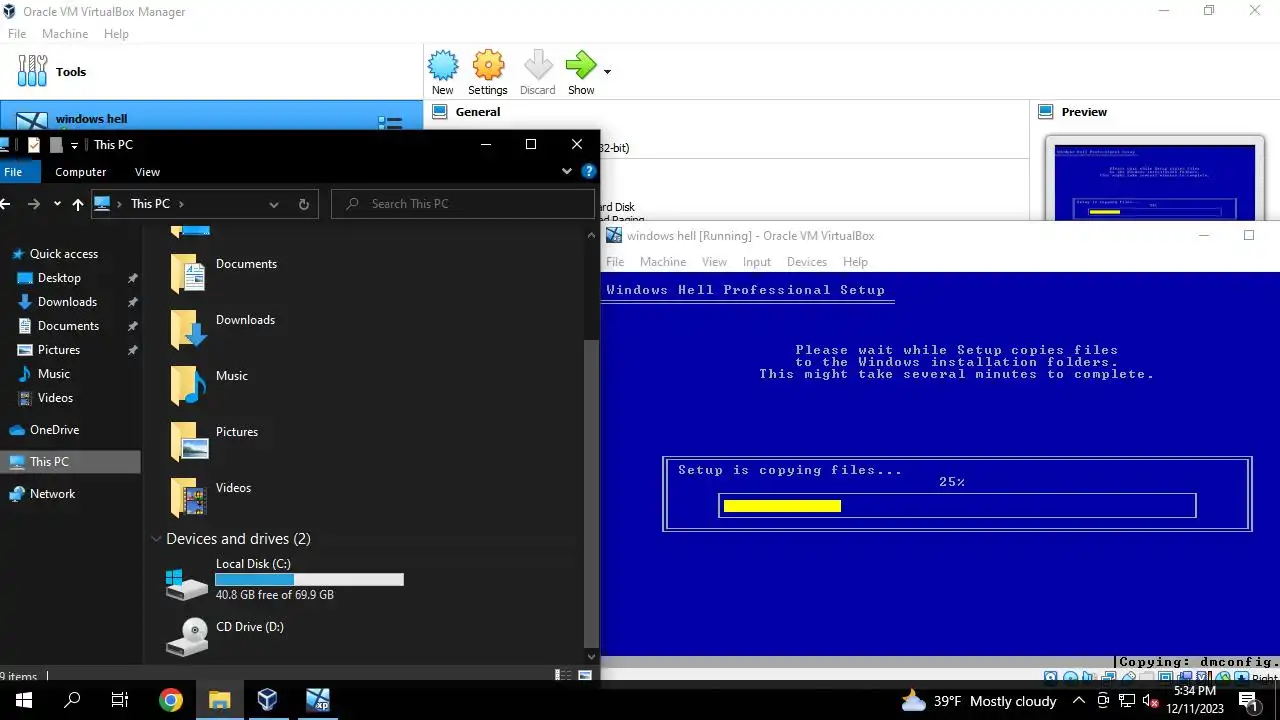Open taskbar Search magnifier

[72, 701]
